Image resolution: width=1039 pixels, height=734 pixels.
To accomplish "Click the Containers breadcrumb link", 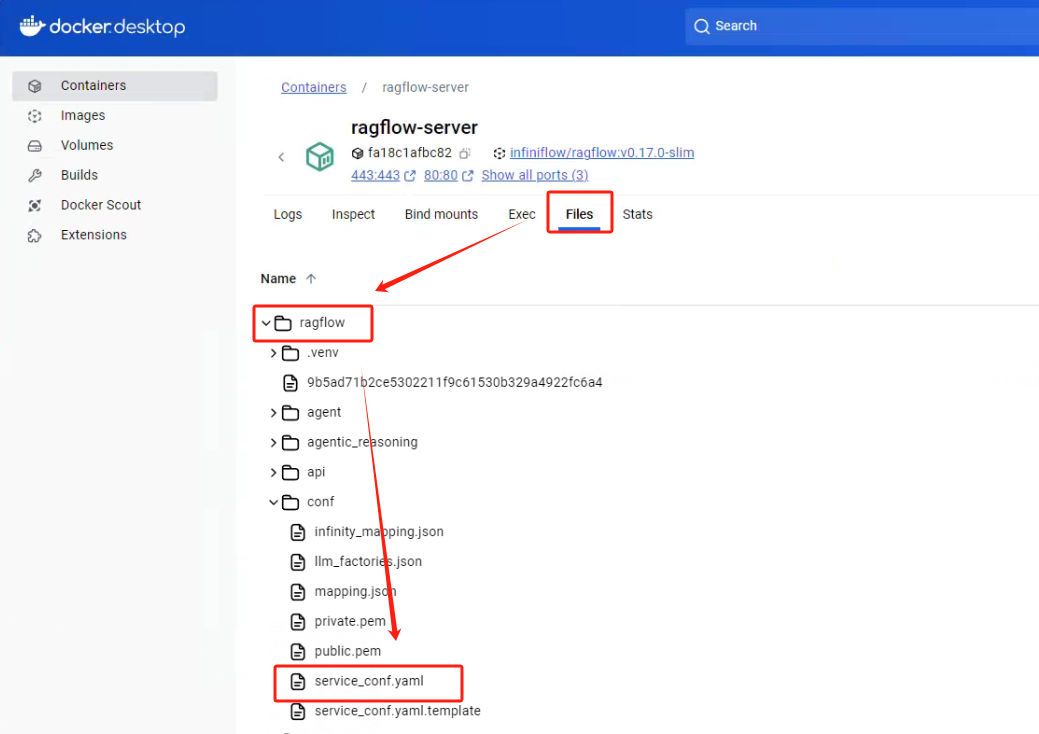I will click(x=313, y=87).
